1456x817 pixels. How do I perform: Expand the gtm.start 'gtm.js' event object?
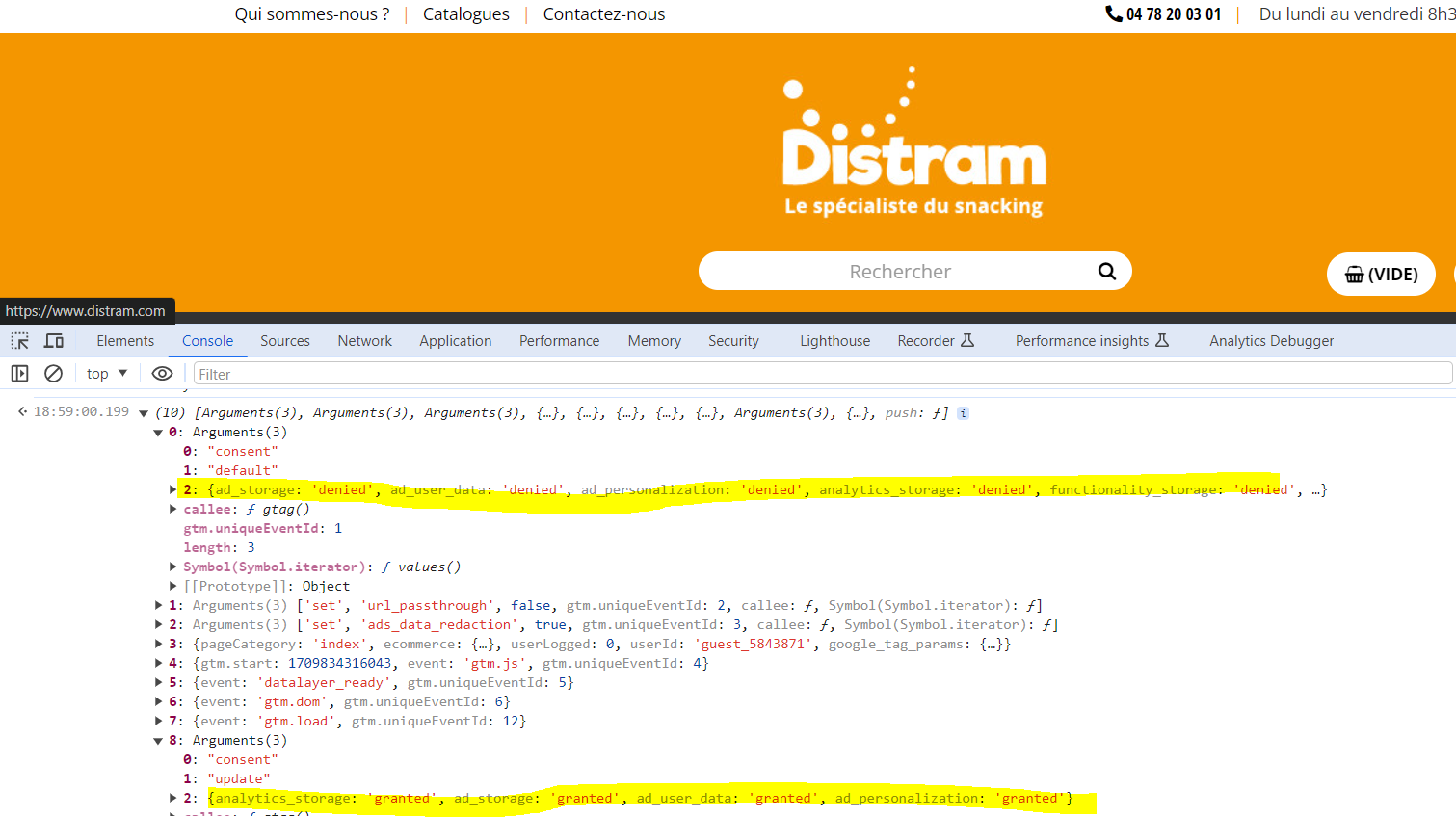(x=159, y=664)
